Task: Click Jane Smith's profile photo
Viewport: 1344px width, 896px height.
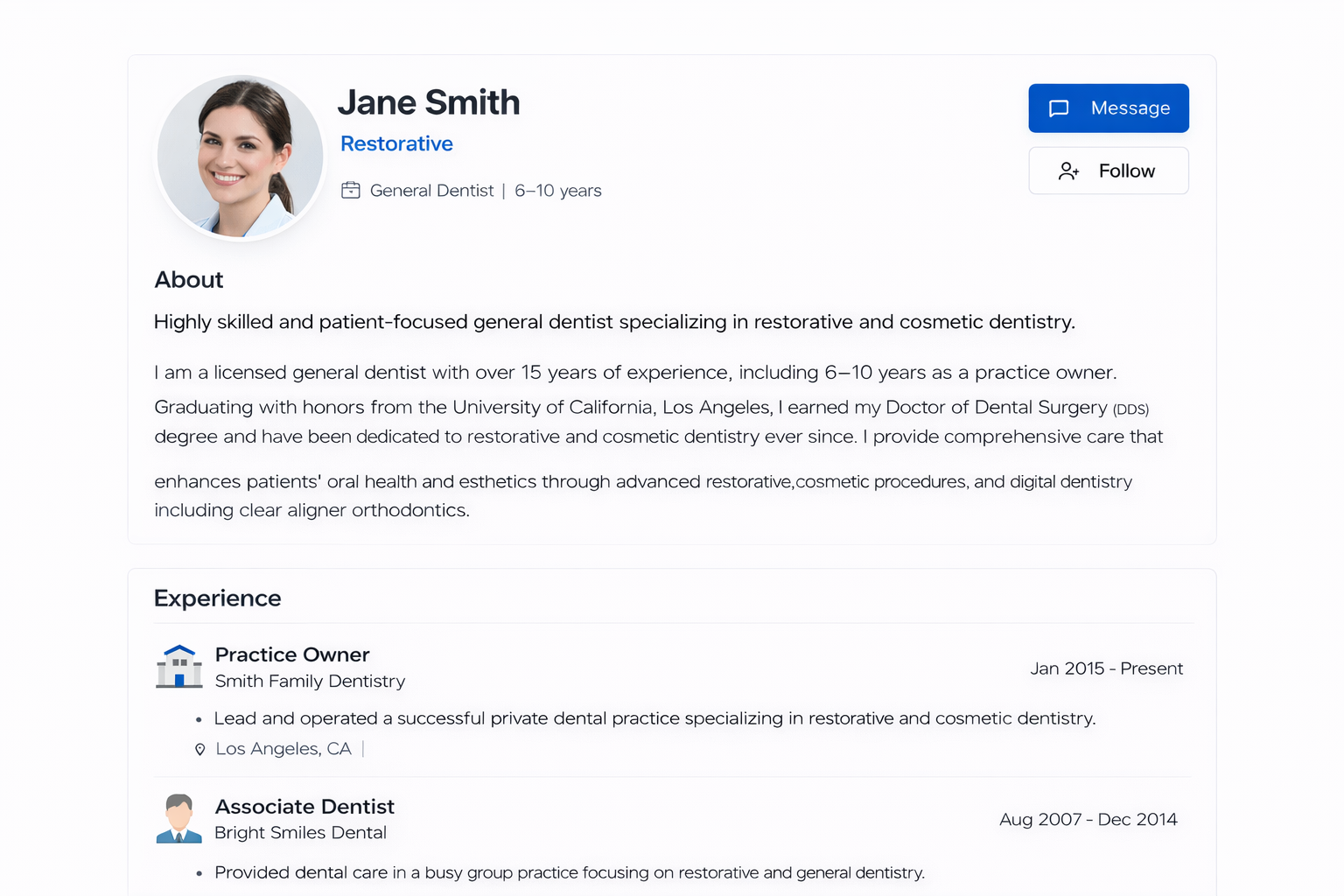Action: 240,156
